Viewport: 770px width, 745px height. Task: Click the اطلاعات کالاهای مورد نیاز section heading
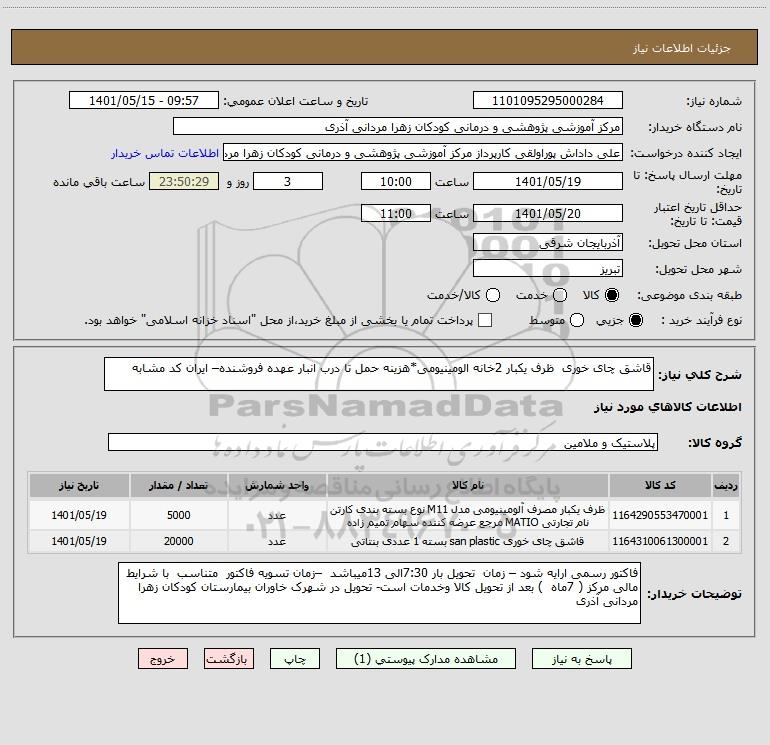click(668, 407)
